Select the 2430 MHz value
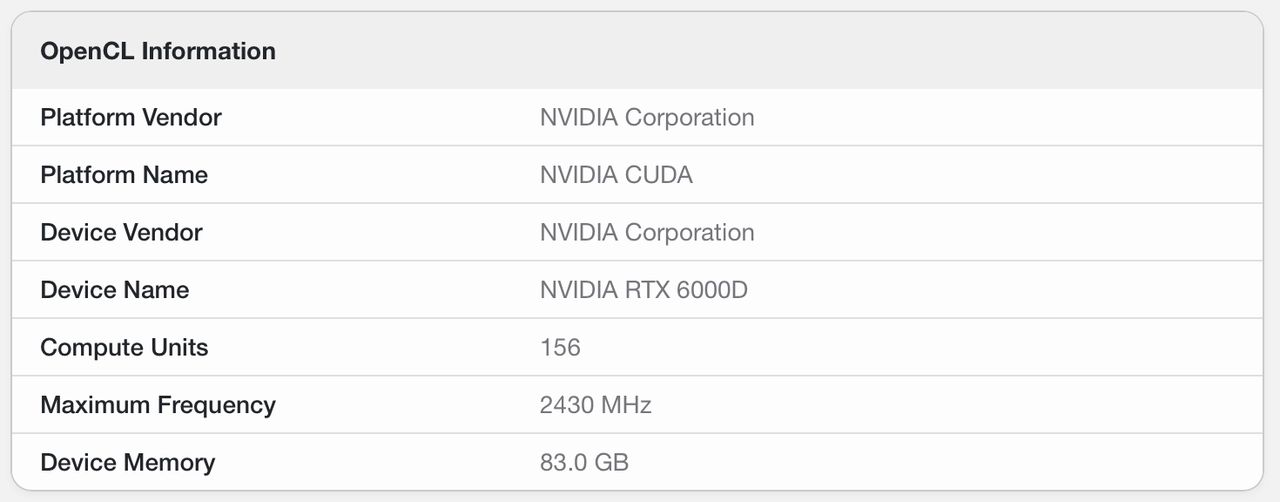The image size is (1280, 502). point(596,405)
